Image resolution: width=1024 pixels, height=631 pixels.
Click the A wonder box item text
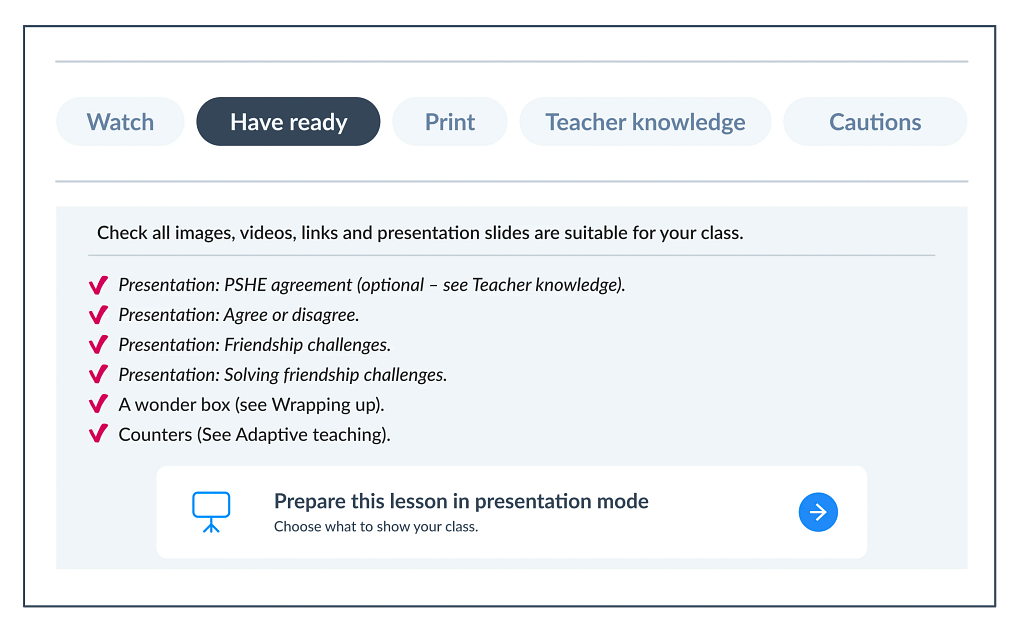(251, 405)
